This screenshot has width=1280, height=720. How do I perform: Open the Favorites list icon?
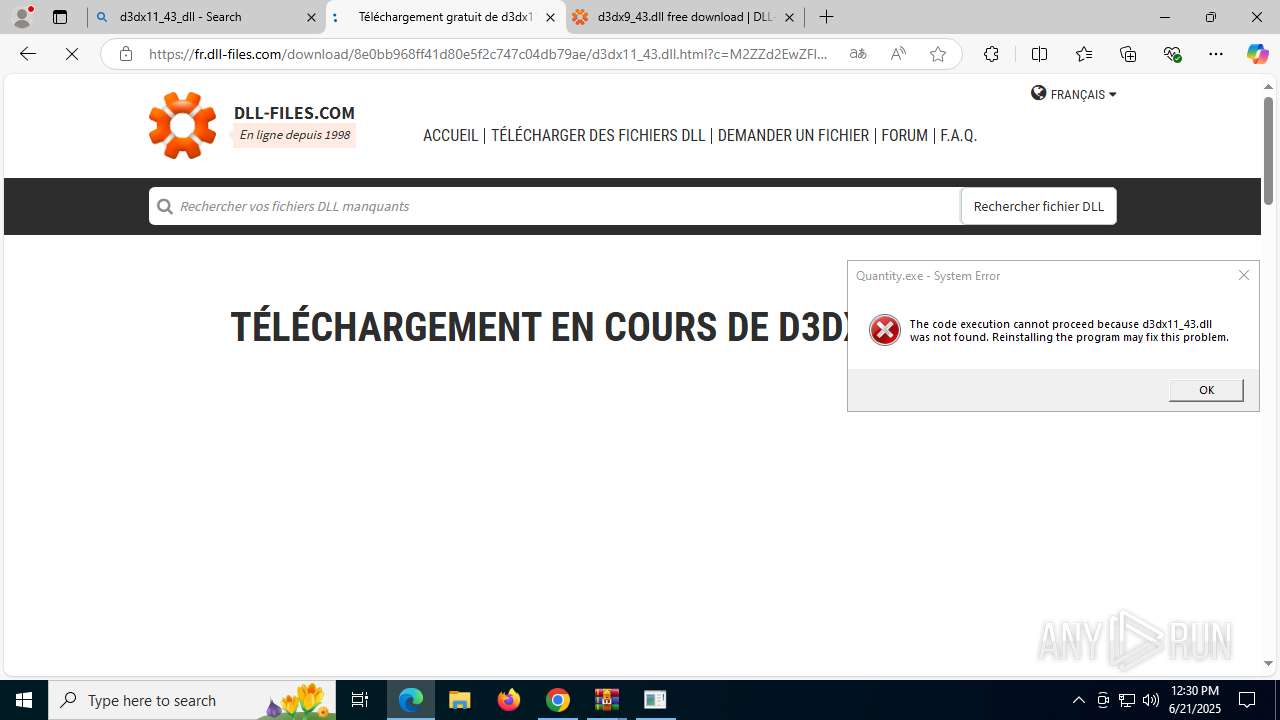point(1084,54)
